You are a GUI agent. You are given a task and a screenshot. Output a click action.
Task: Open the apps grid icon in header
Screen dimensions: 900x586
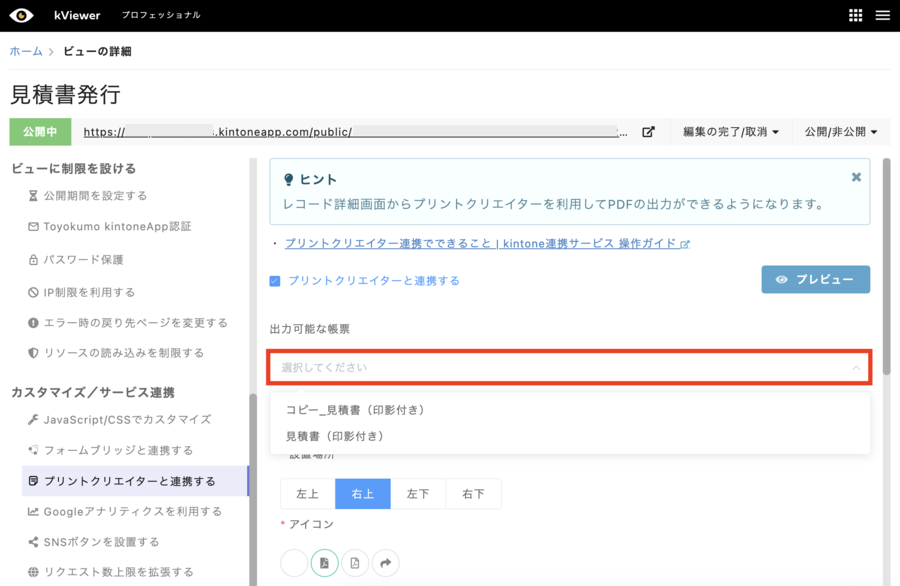click(855, 15)
